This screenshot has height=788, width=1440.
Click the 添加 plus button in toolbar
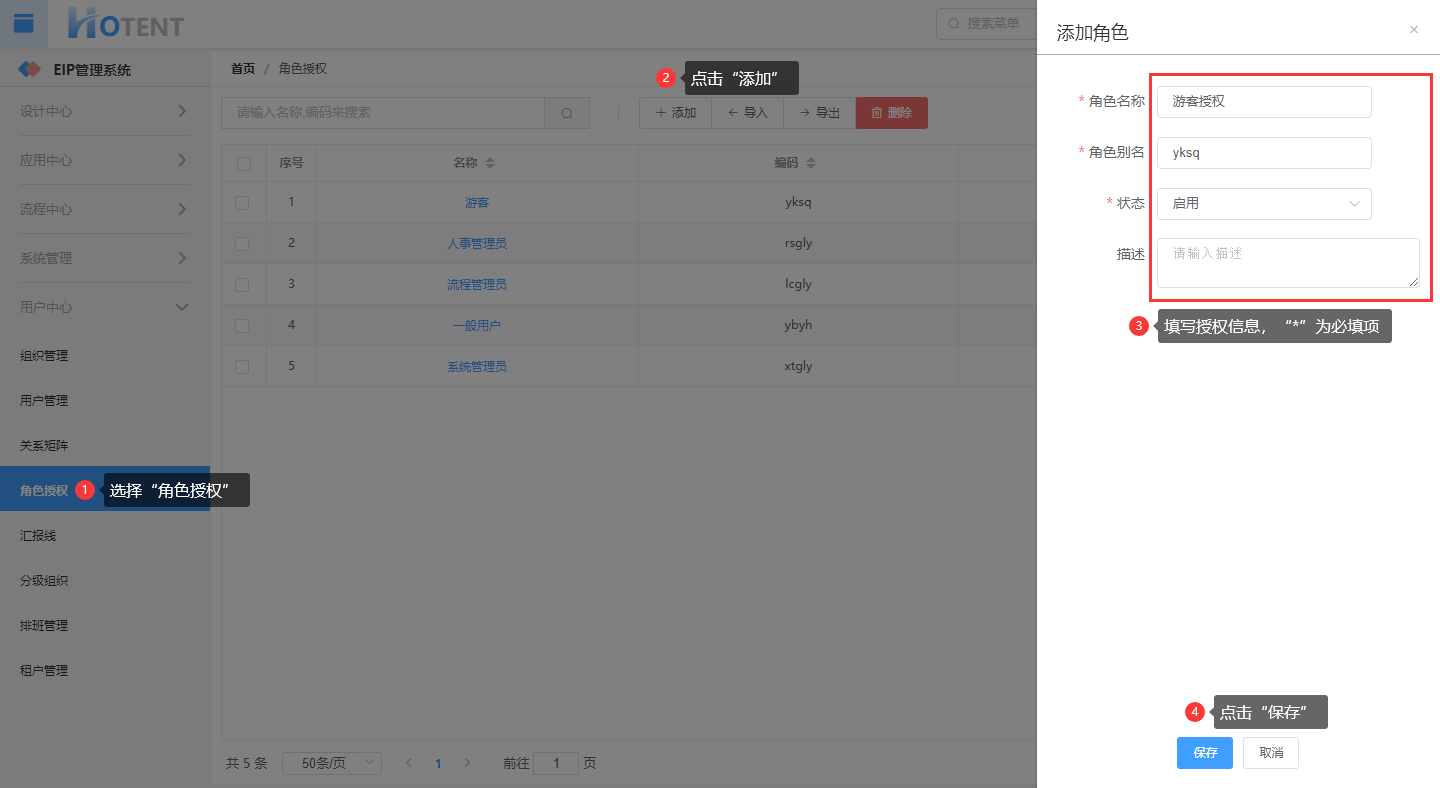point(675,113)
